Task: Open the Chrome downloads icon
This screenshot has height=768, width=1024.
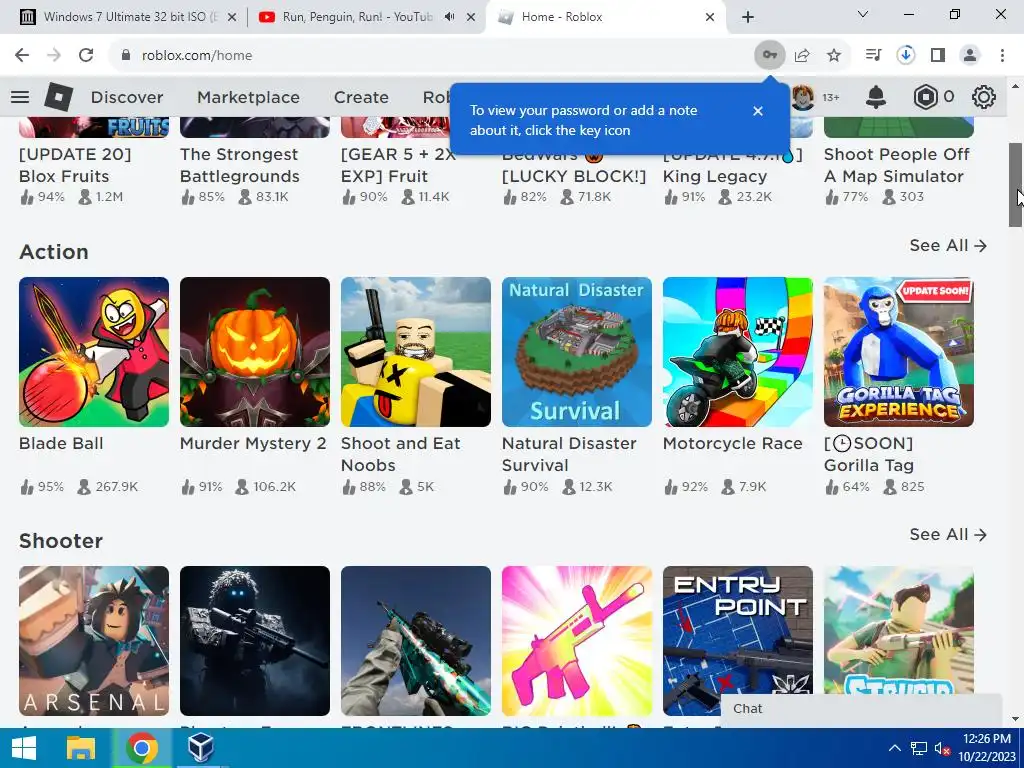Action: 906,56
